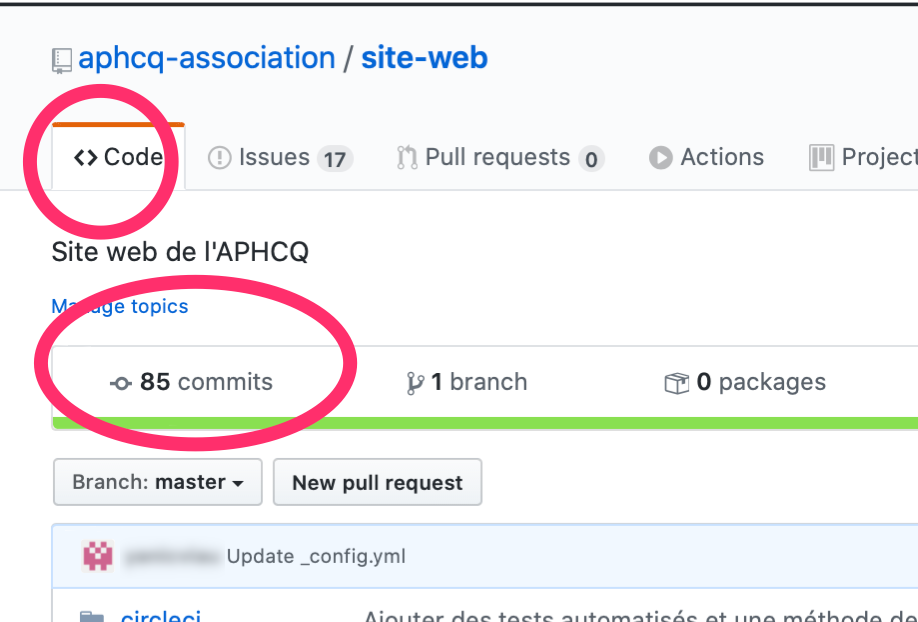This screenshot has height=622, width=918.
Task: Click the latest commit author avatar
Action: [98, 556]
